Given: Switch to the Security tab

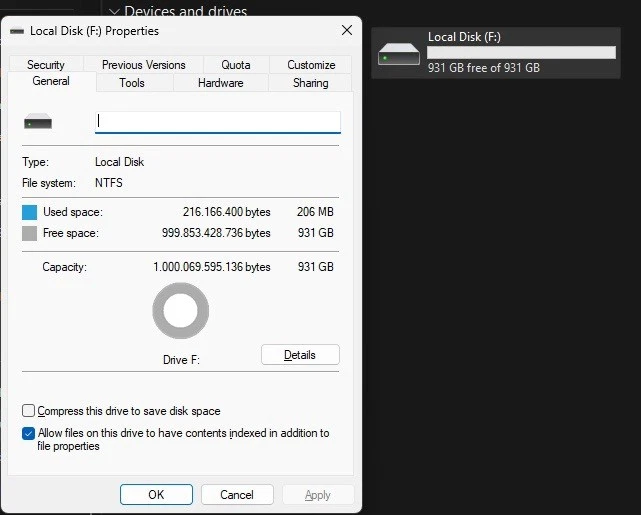Looking at the screenshot, I should coord(46,65).
